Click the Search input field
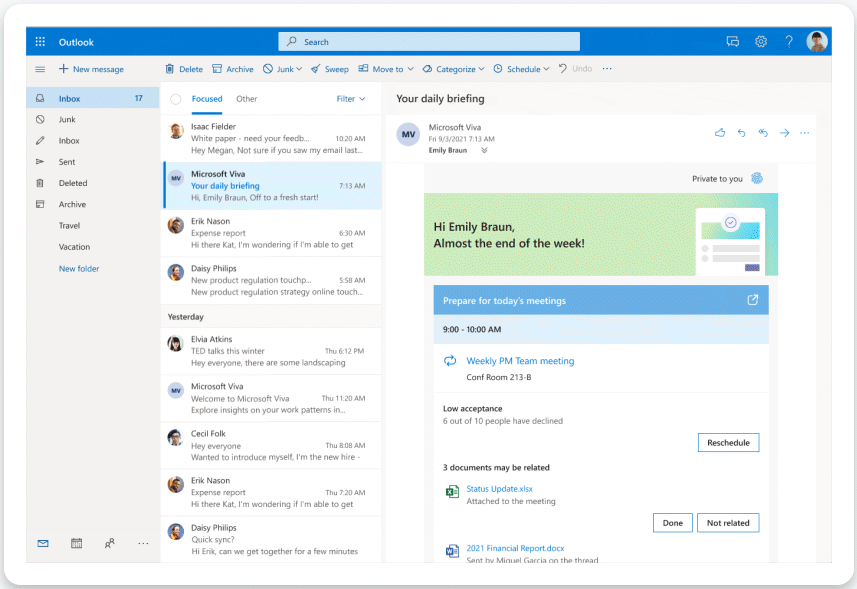 coord(429,42)
